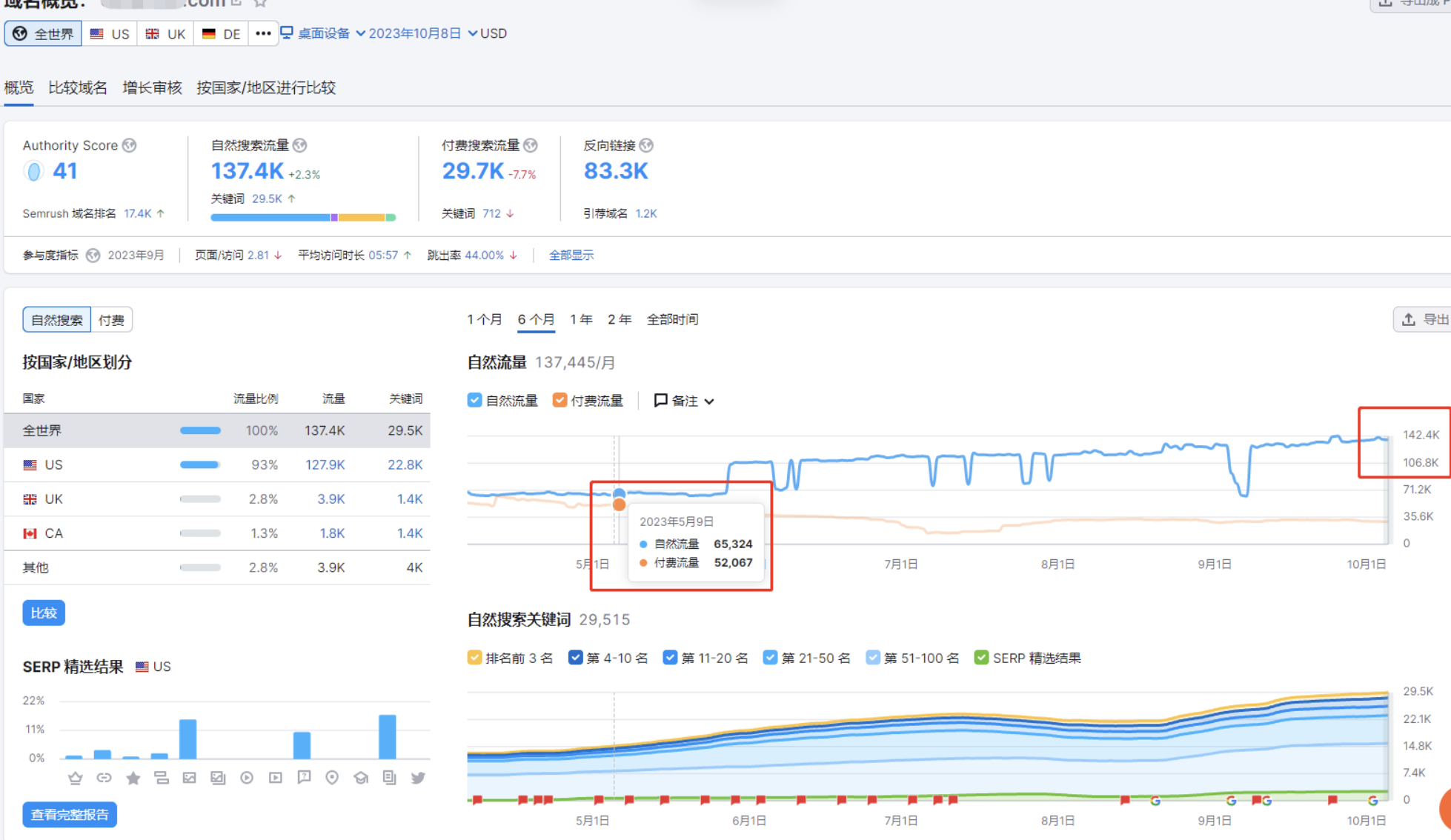Viewport: 1451px width, 840px height.
Task: Open the 备注 notes dropdown
Action: (684, 401)
